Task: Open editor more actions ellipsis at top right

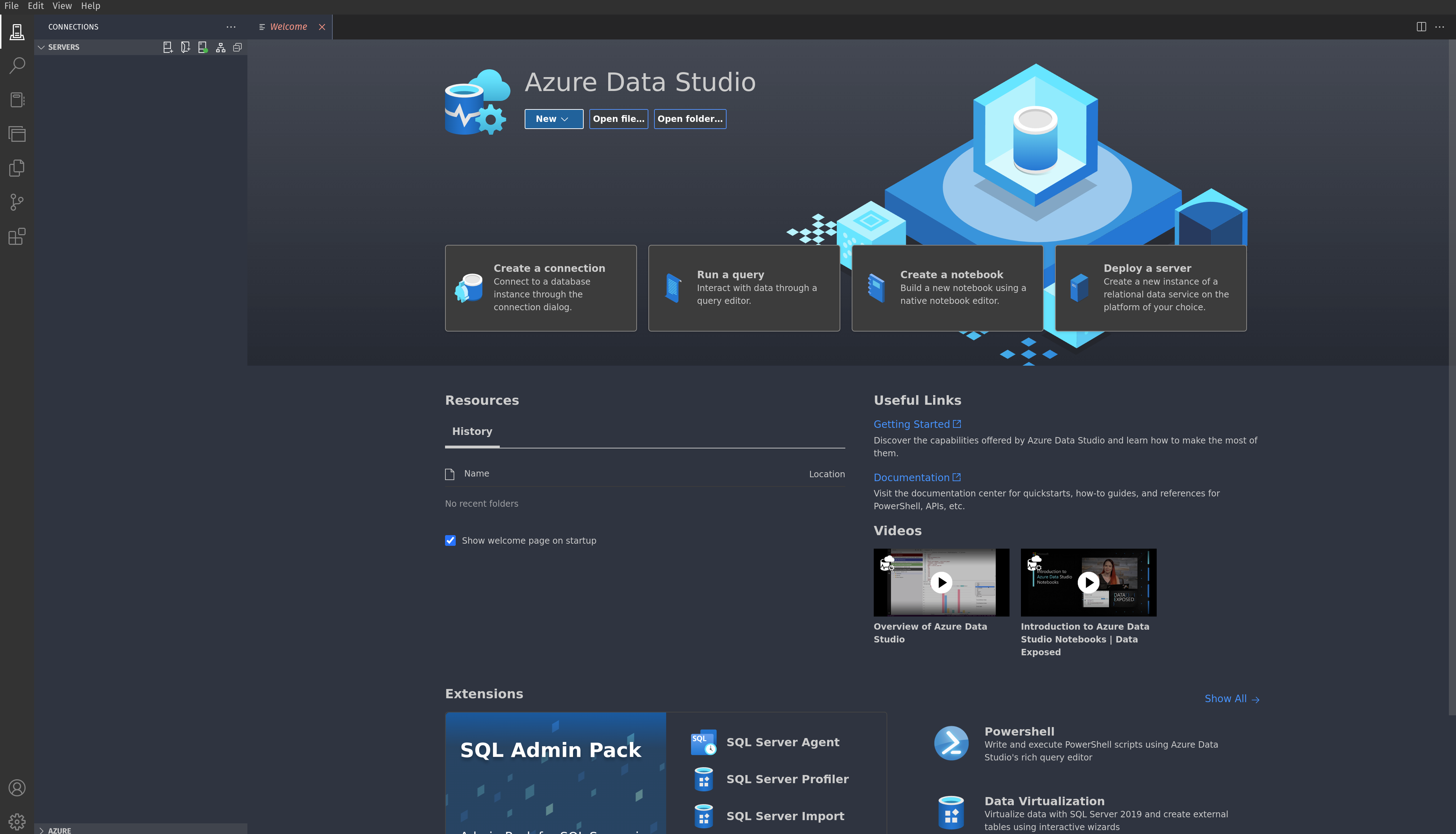Action: tap(1439, 27)
